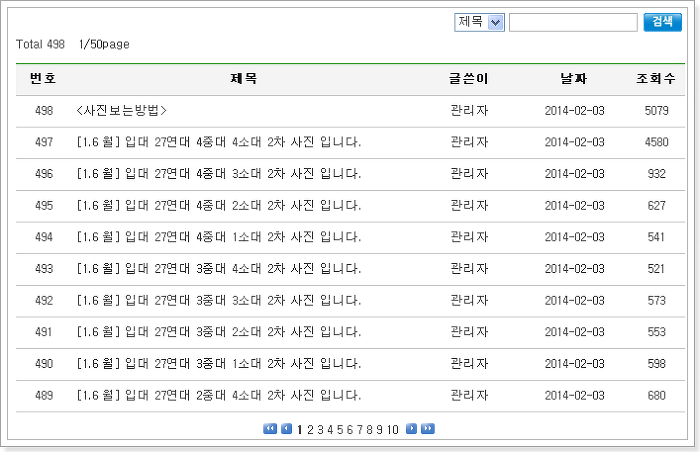Click the 날짜 column header
Viewport: 700px width, 452px height.
click(x=574, y=79)
